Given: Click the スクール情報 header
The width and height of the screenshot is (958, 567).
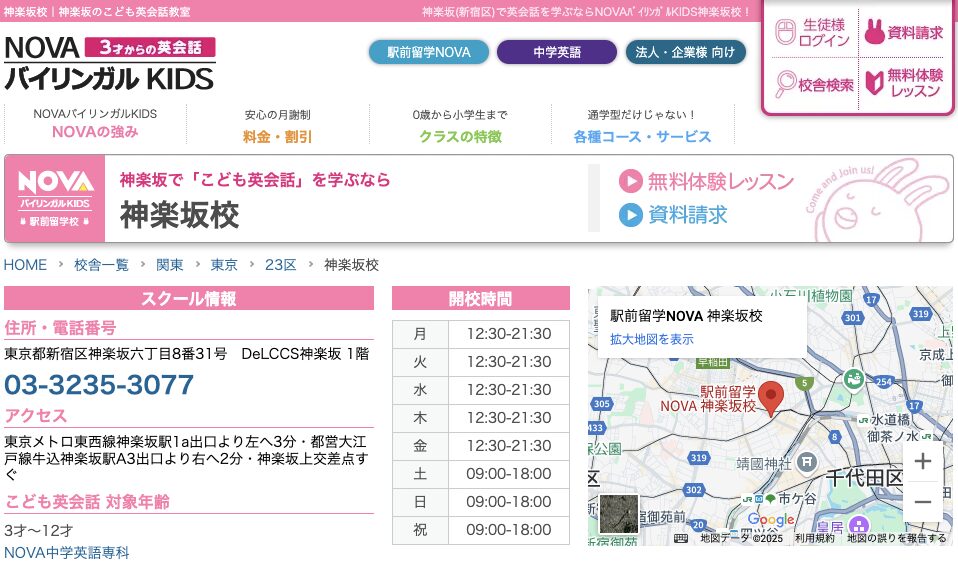Looking at the screenshot, I should click(x=189, y=299).
